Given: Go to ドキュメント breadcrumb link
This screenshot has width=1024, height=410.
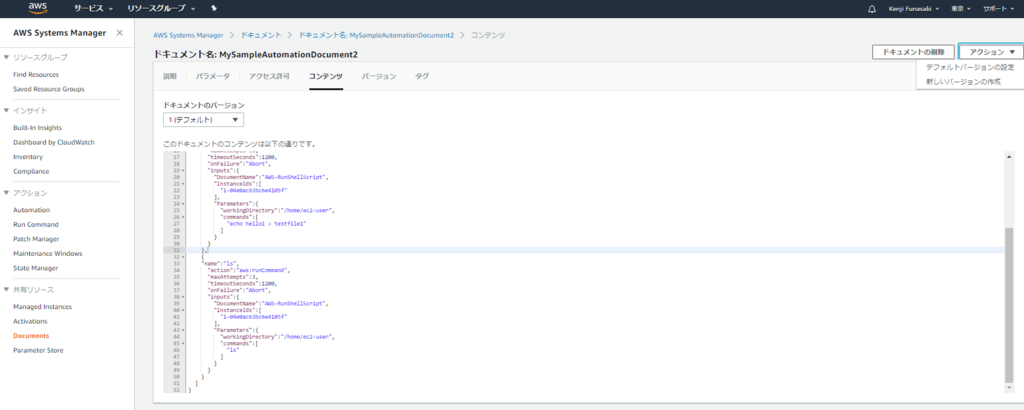Looking at the screenshot, I should click(x=261, y=35).
